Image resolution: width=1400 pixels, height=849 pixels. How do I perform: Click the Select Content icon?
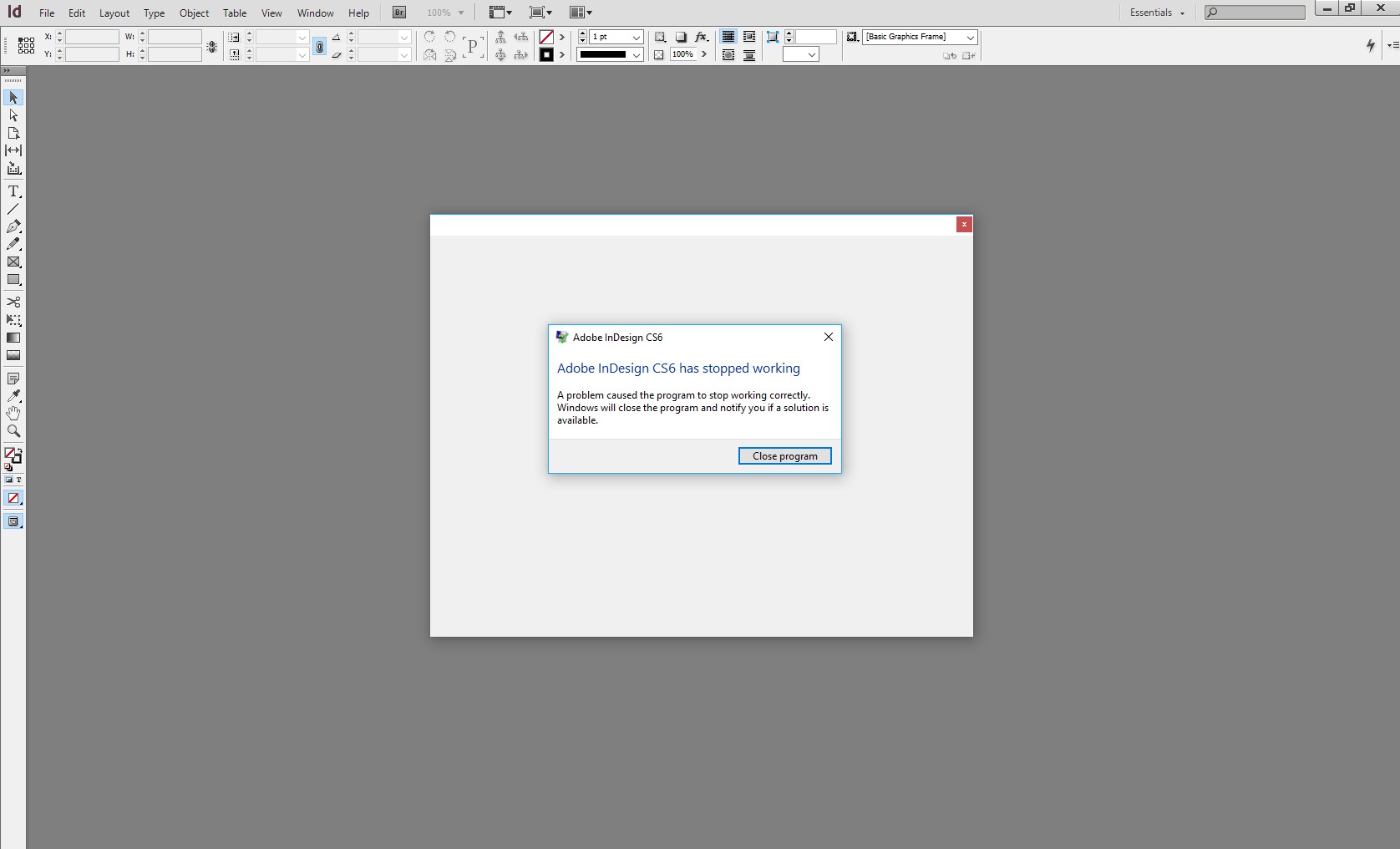point(500,55)
